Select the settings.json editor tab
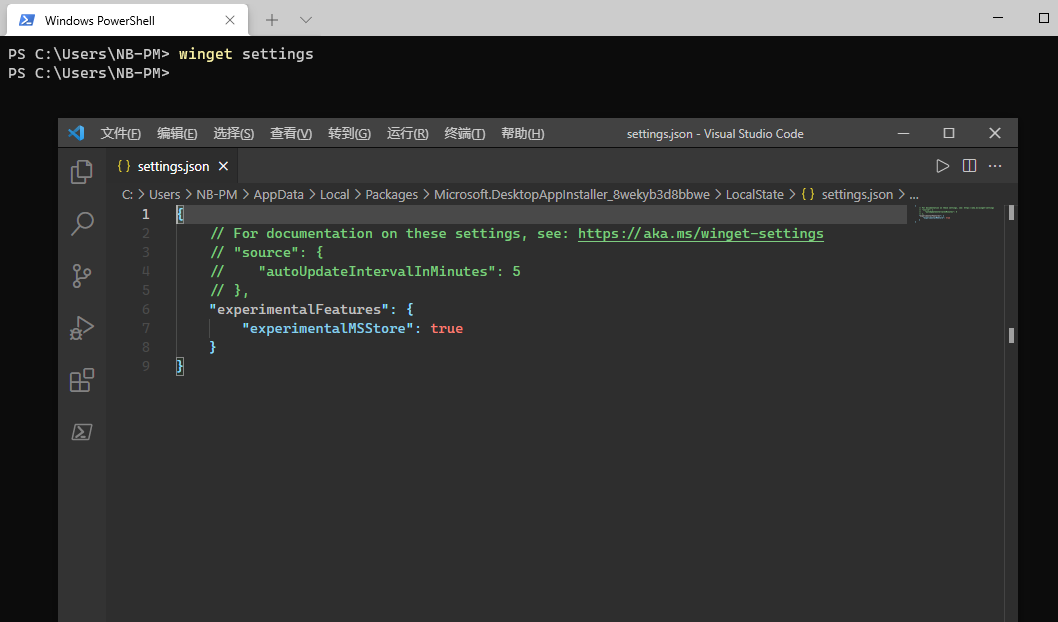This screenshot has width=1058, height=622. [x=172, y=167]
